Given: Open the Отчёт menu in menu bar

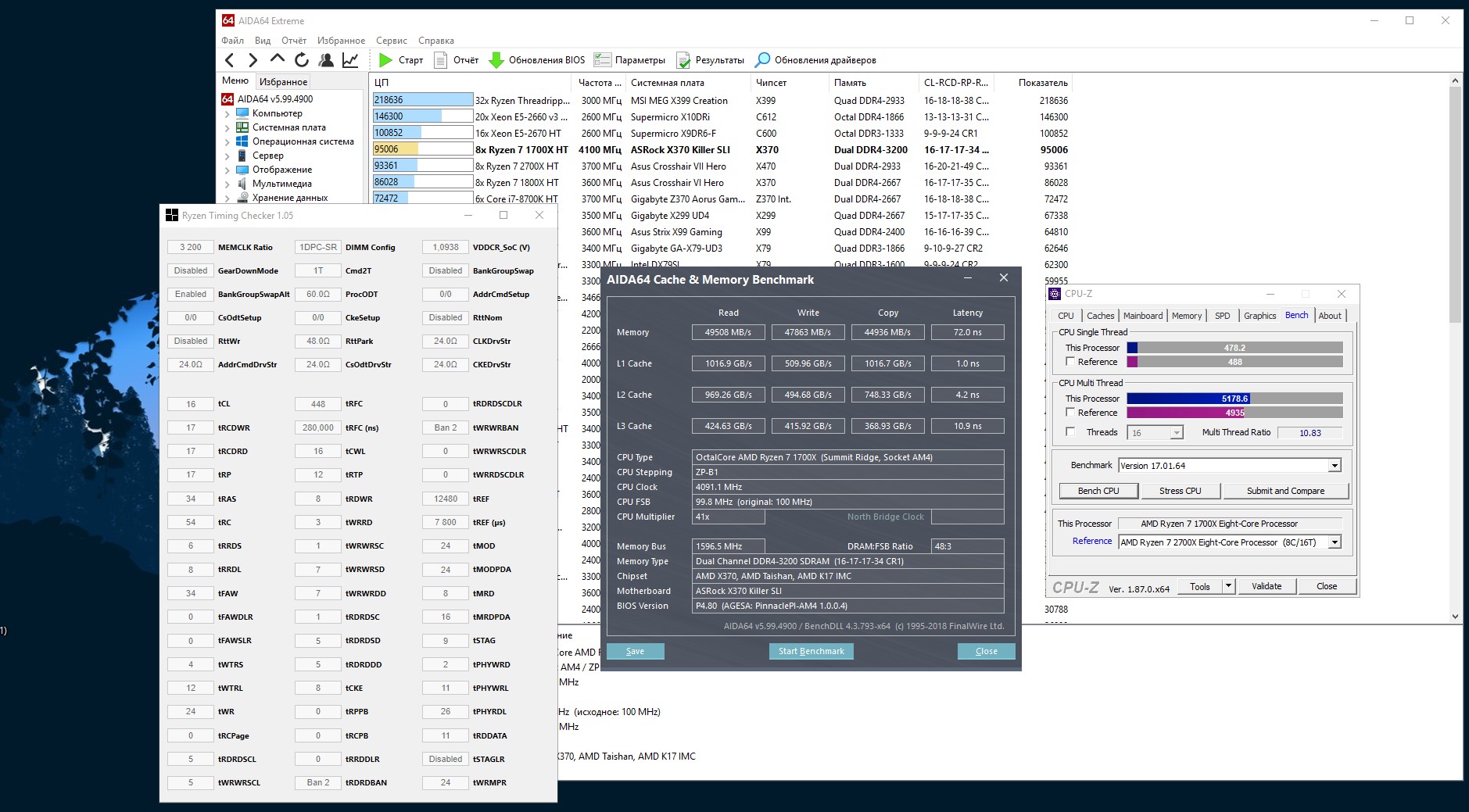Looking at the screenshot, I should pos(294,41).
